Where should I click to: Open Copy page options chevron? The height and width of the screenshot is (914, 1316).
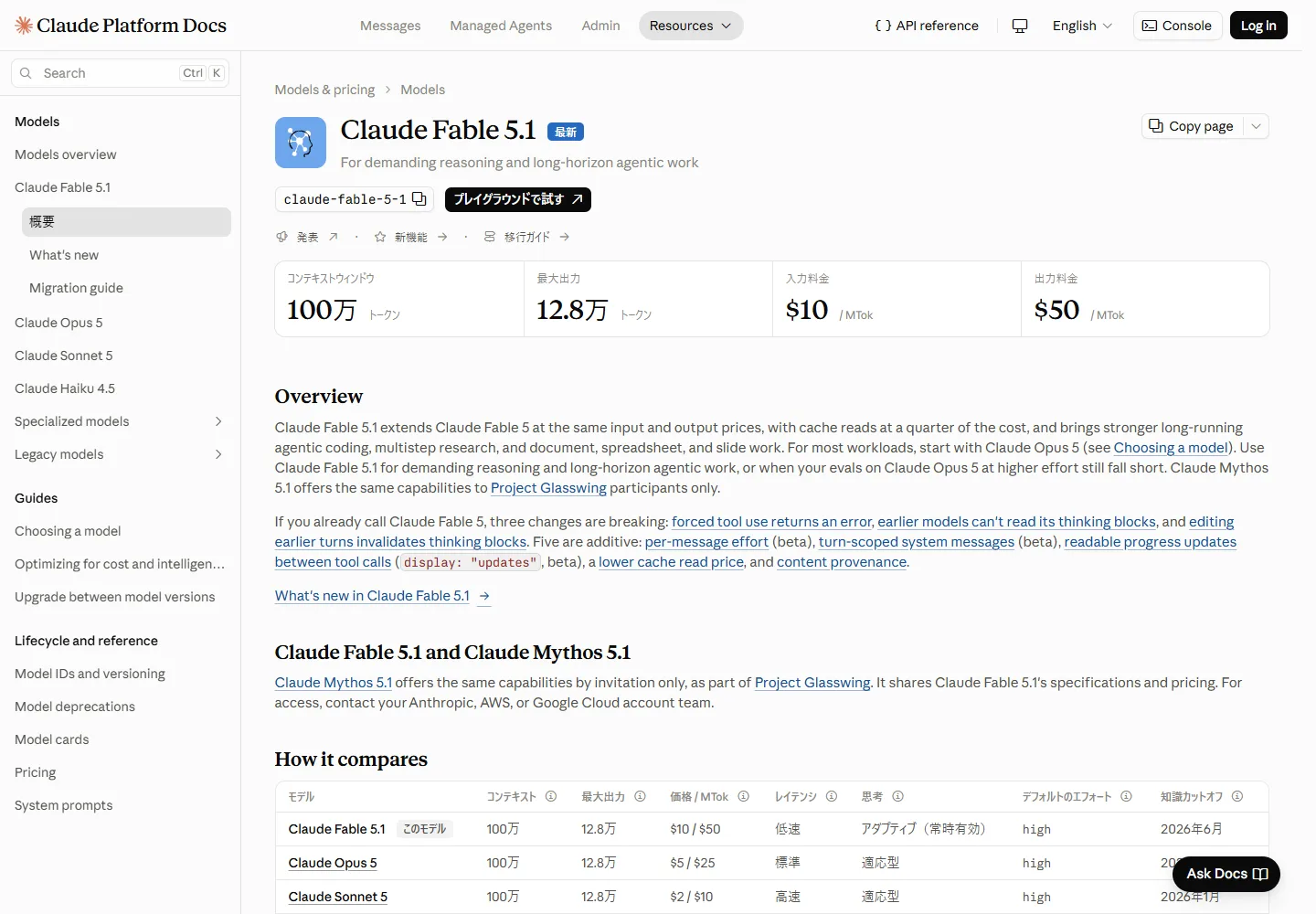pyautogui.click(x=1257, y=126)
